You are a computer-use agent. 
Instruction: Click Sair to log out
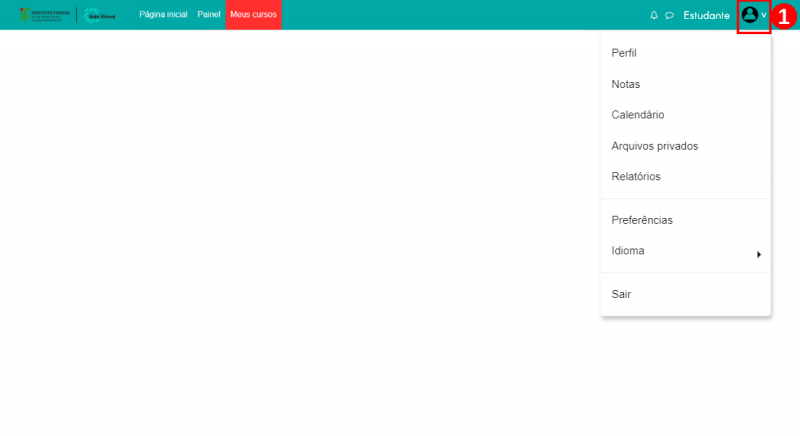686,294
